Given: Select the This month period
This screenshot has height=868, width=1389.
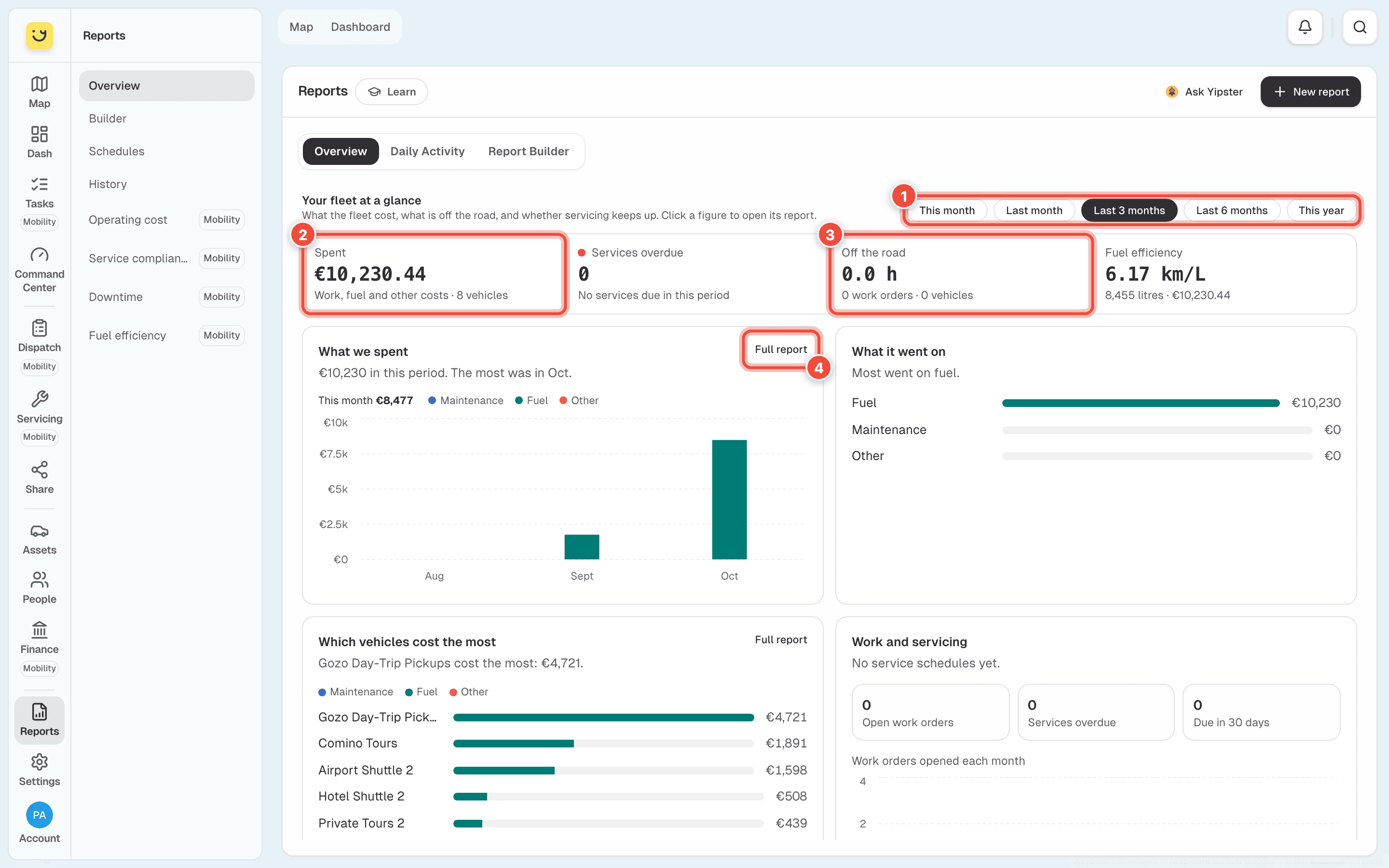Looking at the screenshot, I should pyautogui.click(x=946, y=210).
